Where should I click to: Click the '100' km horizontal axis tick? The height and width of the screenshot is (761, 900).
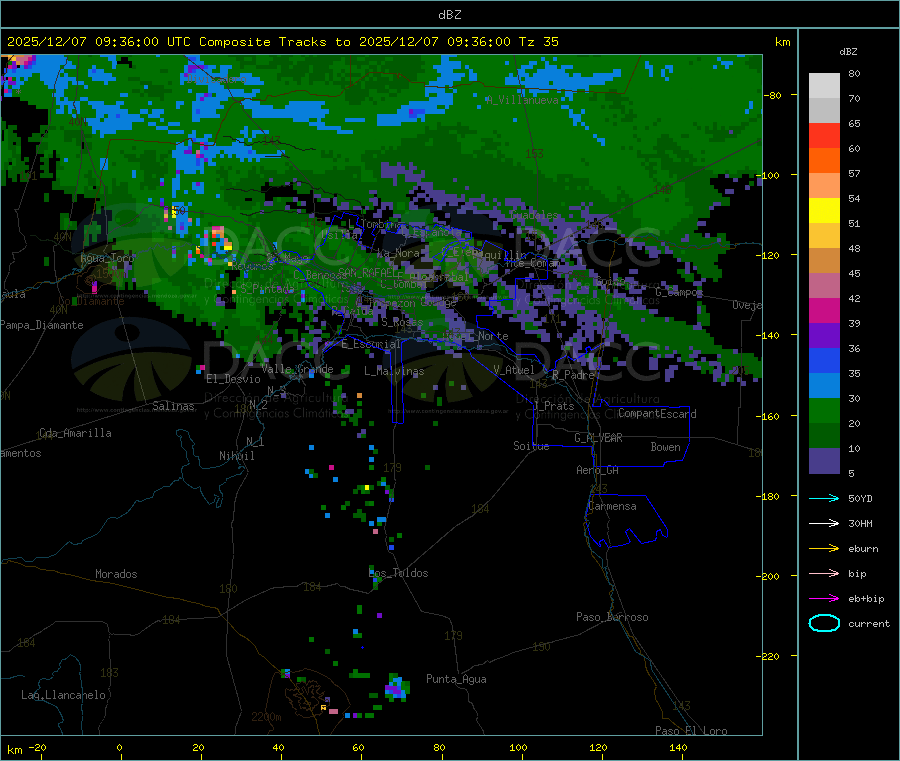coord(518,747)
